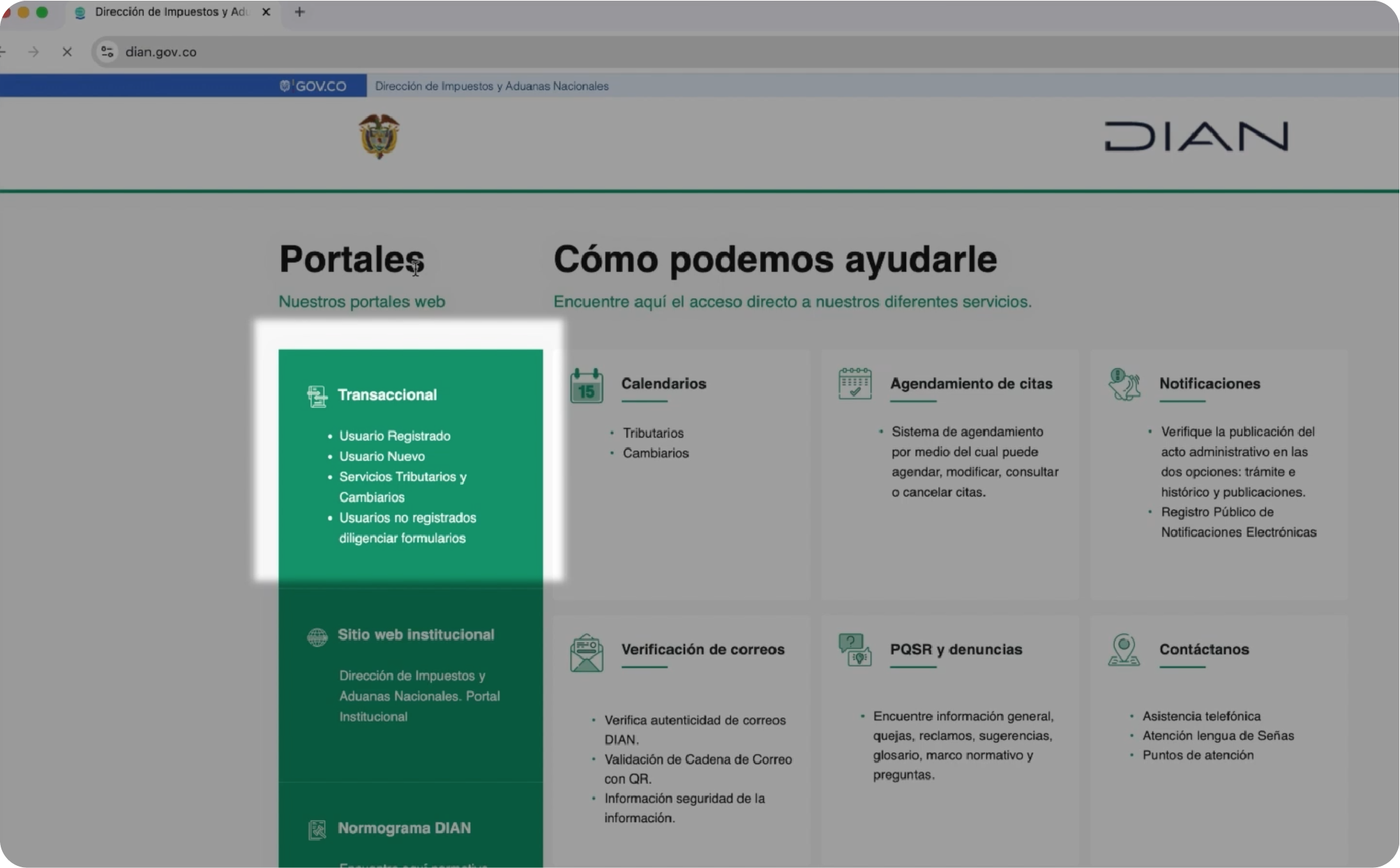Click the Notificaciones bell icon

pos(1124,384)
